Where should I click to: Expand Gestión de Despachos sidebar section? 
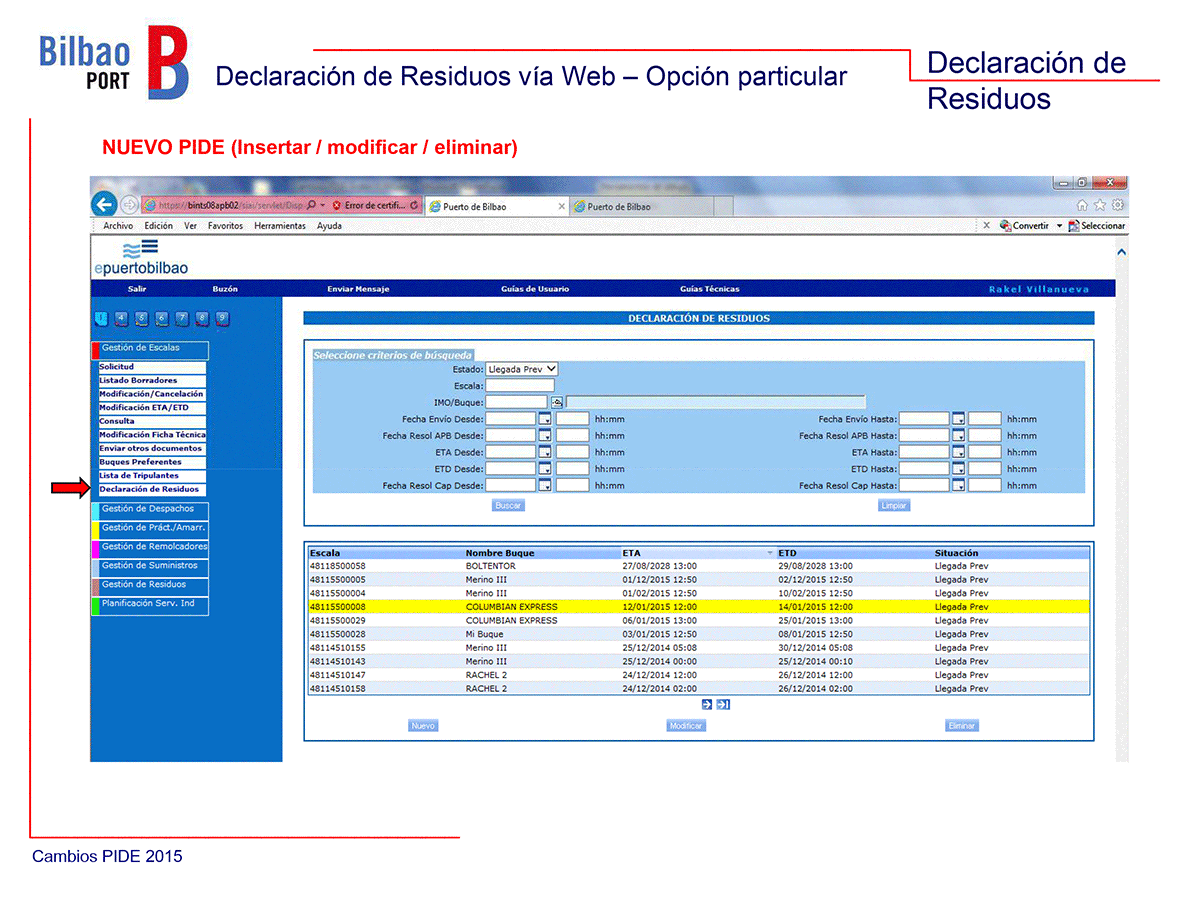pos(150,510)
